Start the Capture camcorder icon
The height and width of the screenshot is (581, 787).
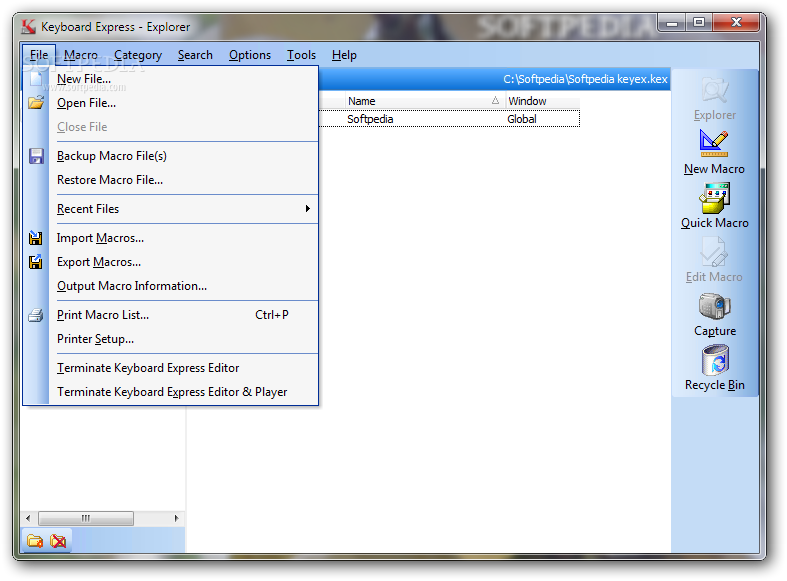[714, 315]
